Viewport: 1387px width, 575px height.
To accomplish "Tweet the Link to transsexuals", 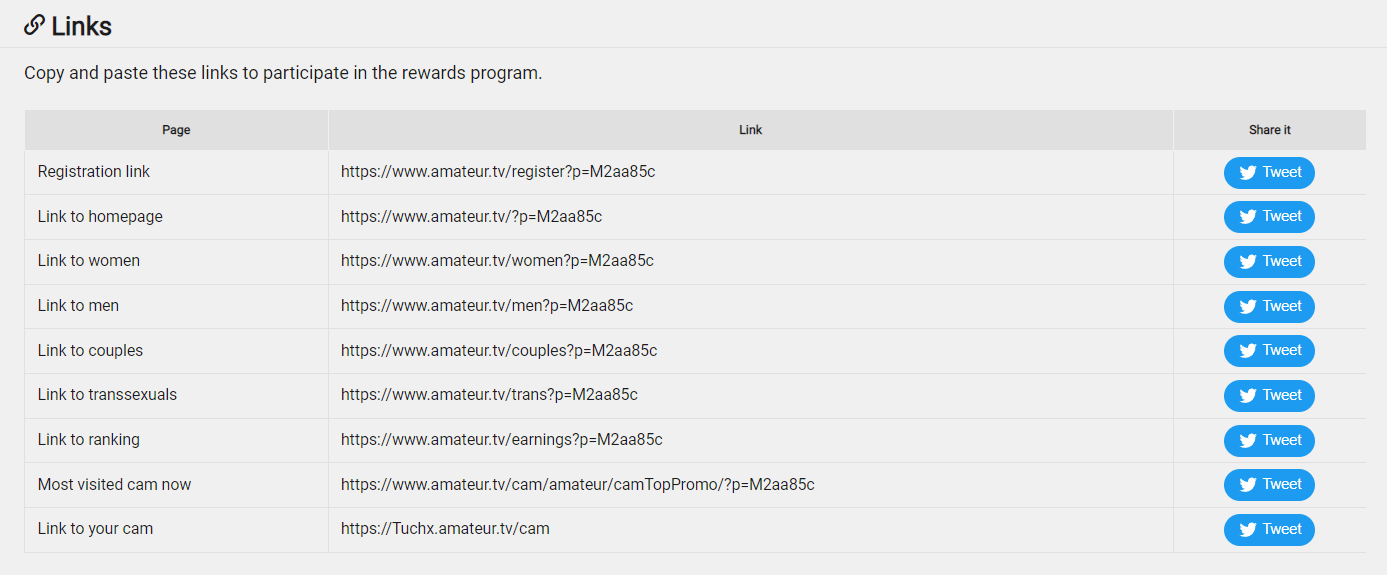I will pyautogui.click(x=1269, y=396).
